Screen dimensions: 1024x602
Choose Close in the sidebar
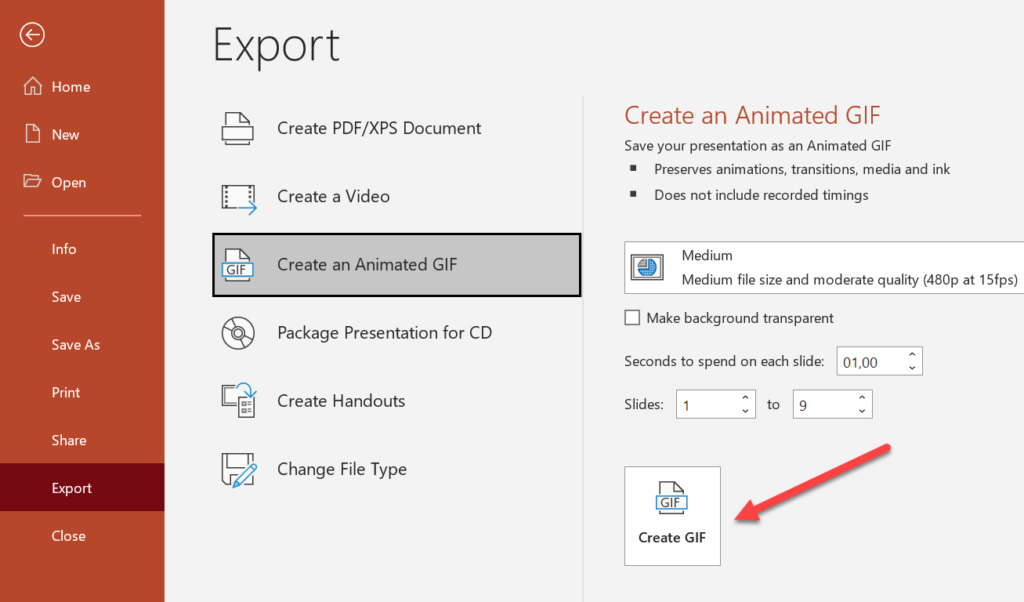tap(82, 535)
